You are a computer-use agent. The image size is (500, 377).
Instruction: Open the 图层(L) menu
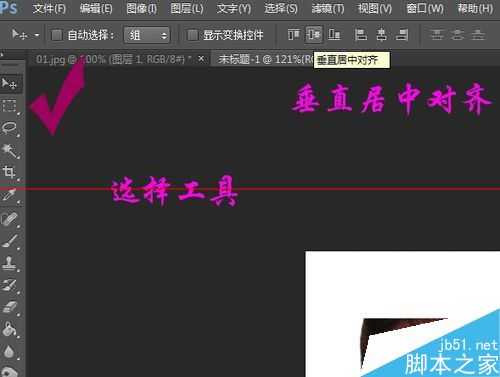click(187, 8)
